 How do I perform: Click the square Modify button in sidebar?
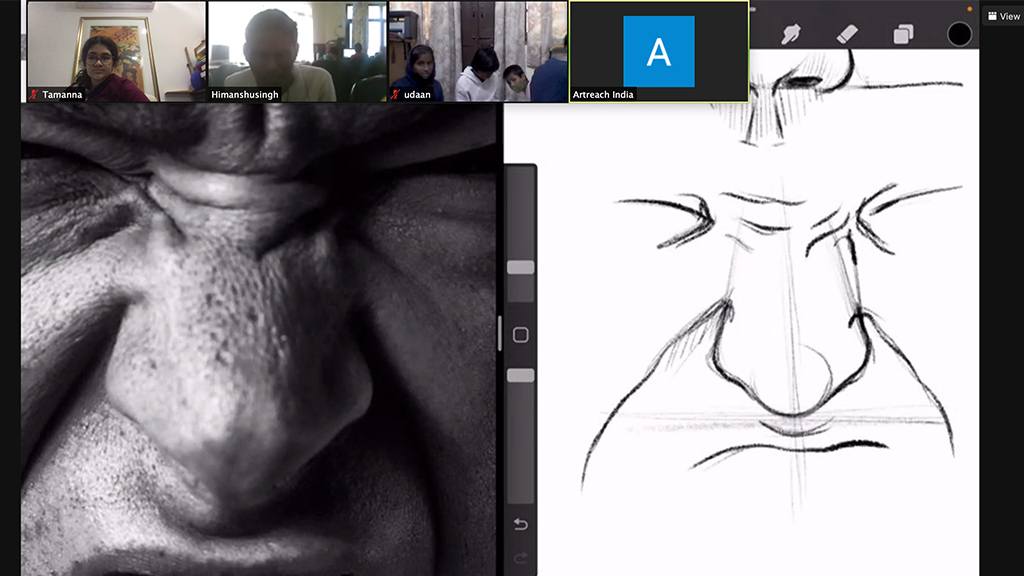[520, 335]
